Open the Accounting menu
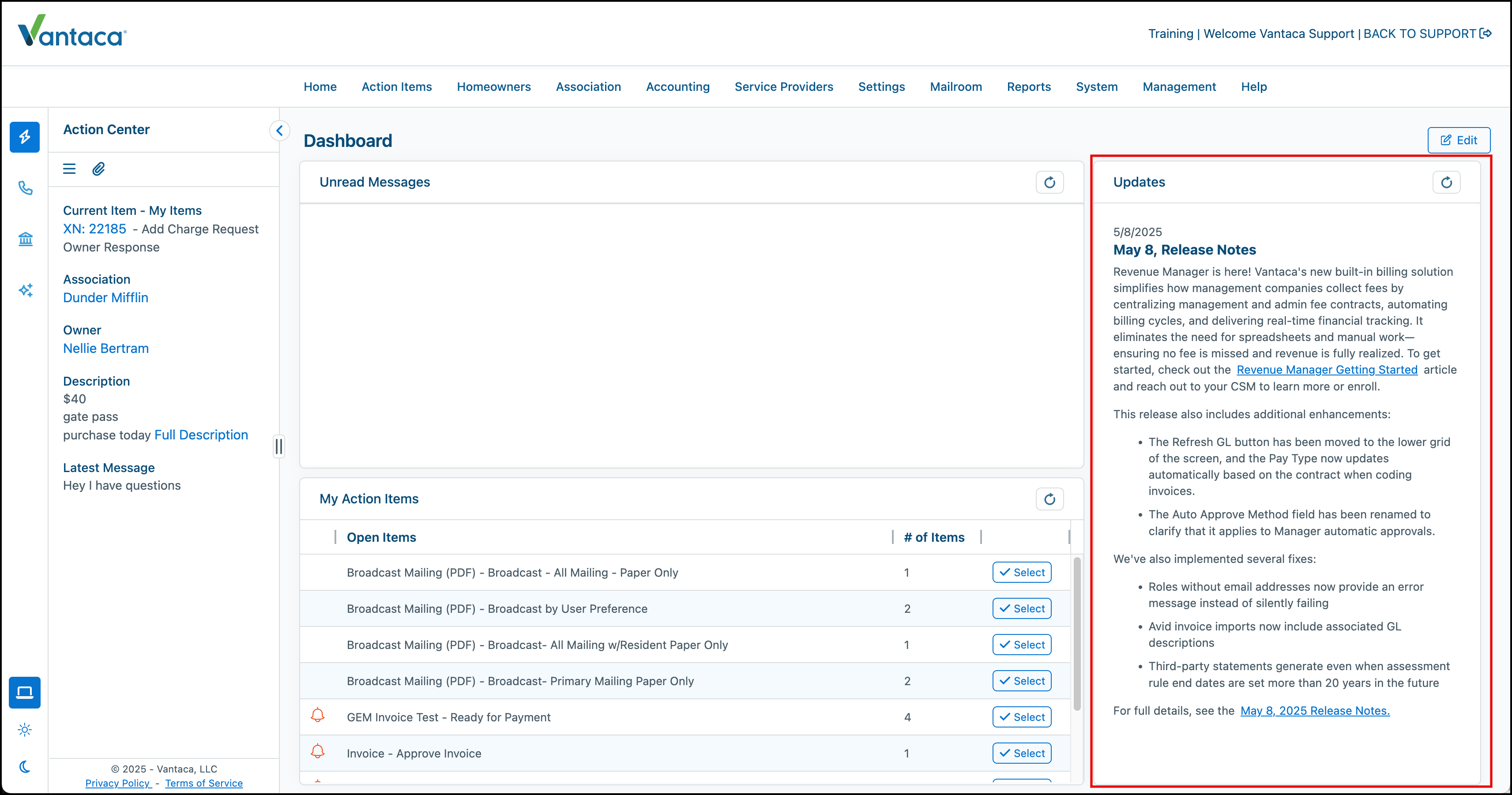Image resolution: width=1512 pixels, height=795 pixels. click(x=677, y=87)
